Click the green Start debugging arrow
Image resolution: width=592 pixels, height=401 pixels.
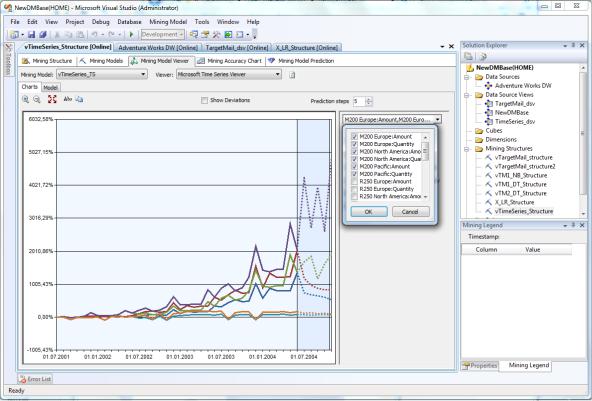coord(131,35)
